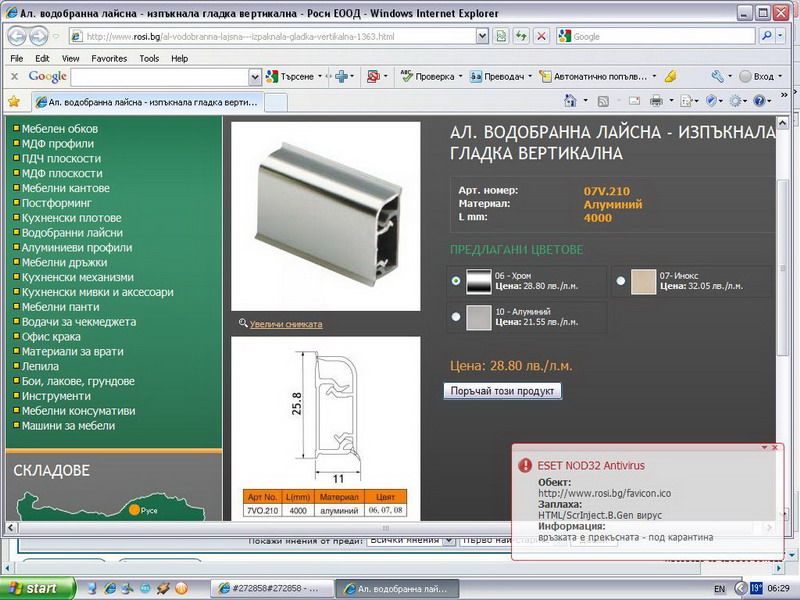Open the Преводач dropdown in Google Toolbar
This screenshot has height=600, width=800.
tap(529, 76)
